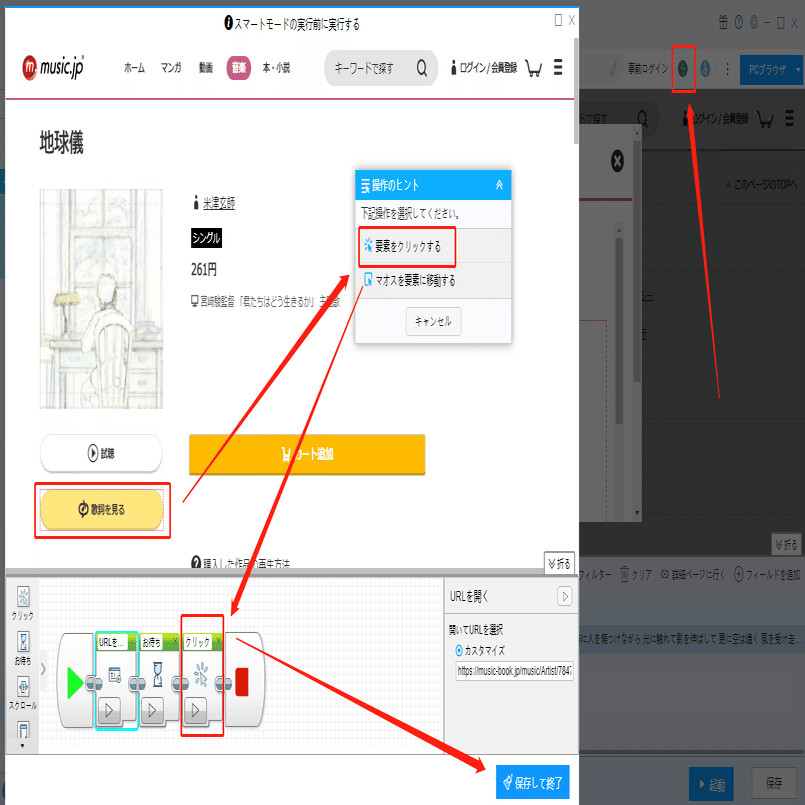Open the hamburger menu in dialog page
The image size is (805, 805).
[x=558, y=67]
